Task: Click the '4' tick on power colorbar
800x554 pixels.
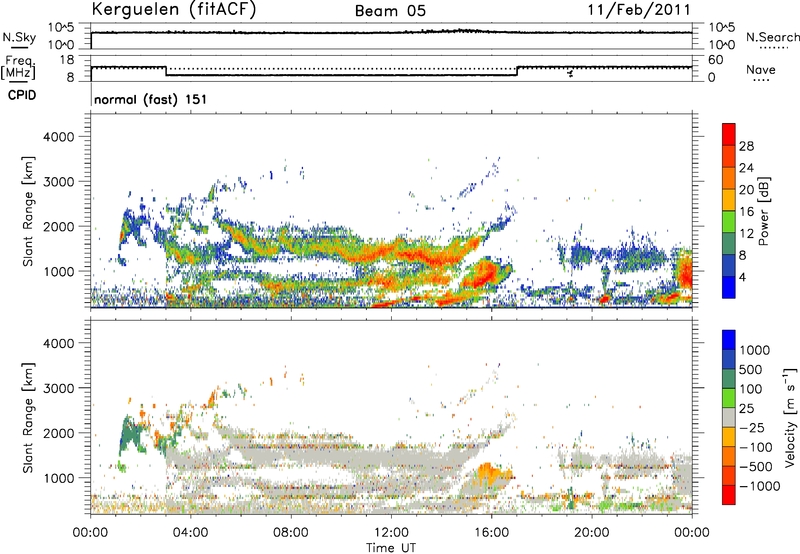Action: 743,278
